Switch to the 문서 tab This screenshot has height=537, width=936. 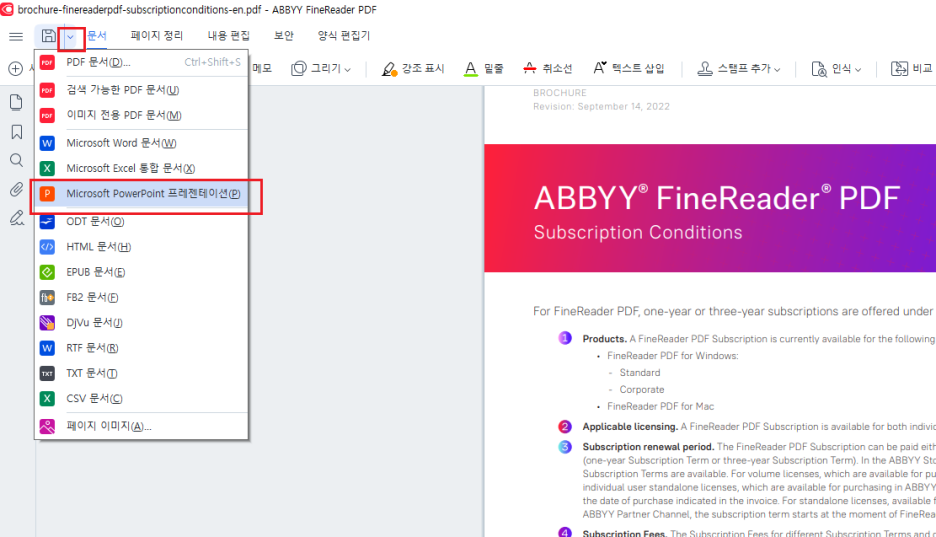click(x=97, y=36)
